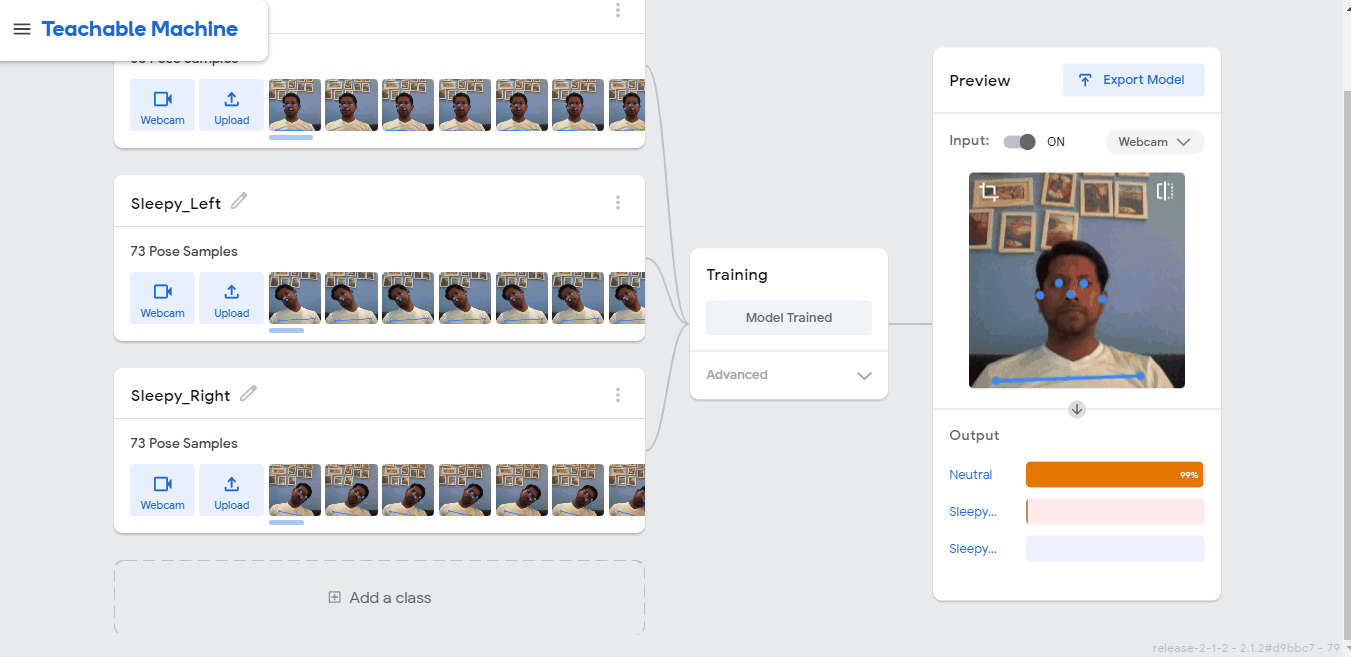
Task: Open Sleepy_Right class options three-dot menu
Action: (618, 395)
